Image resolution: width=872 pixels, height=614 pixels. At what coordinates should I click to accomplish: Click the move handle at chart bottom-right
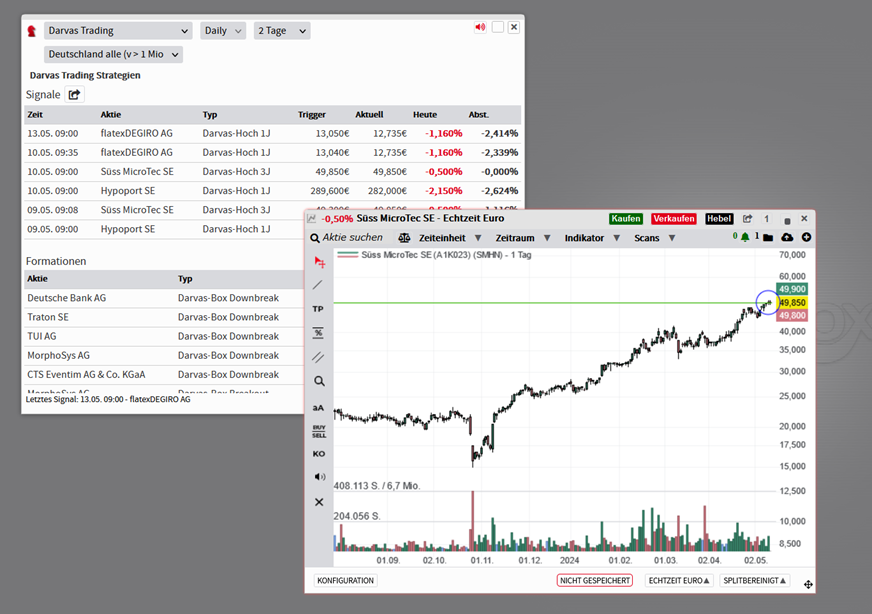click(x=808, y=584)
